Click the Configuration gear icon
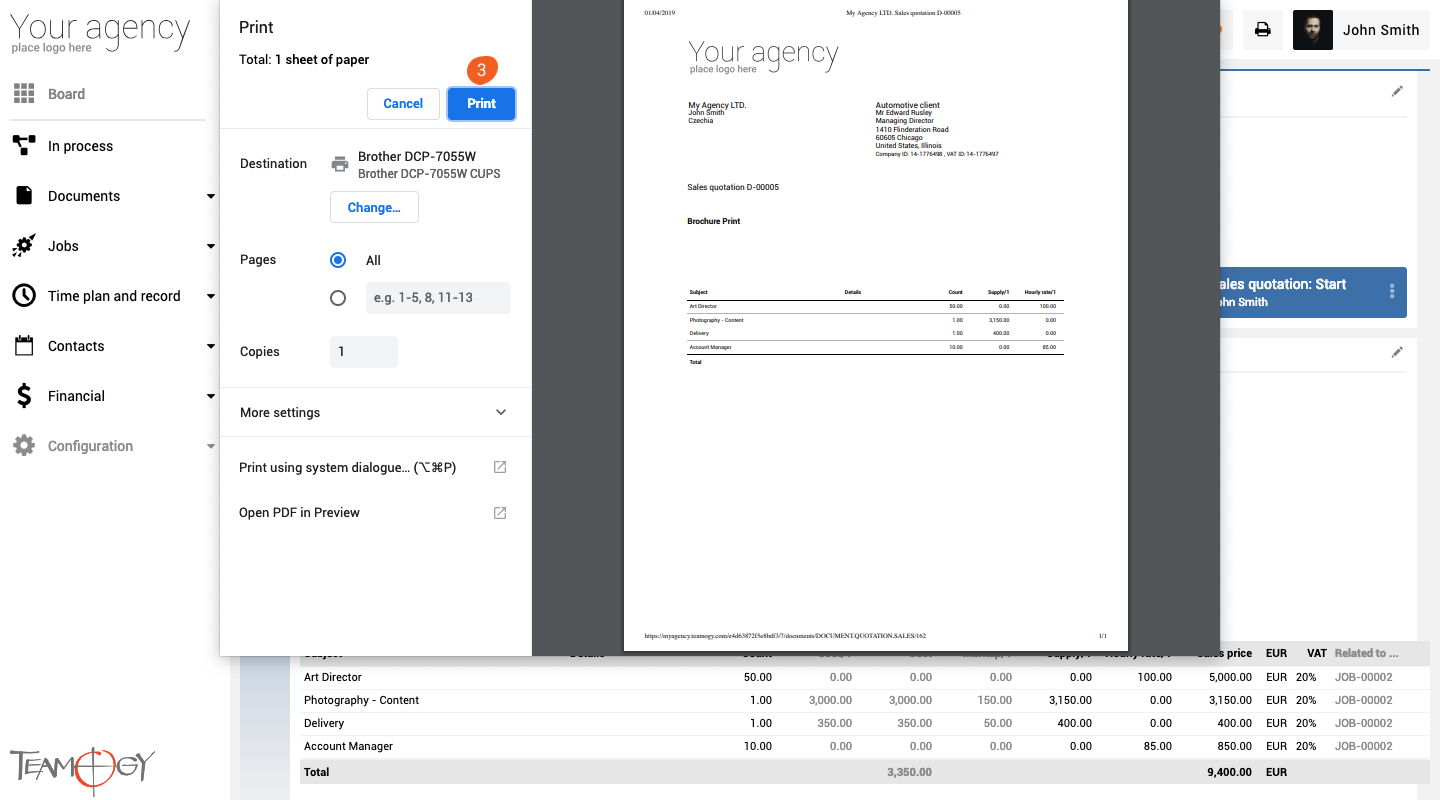 tap(24, 446)
